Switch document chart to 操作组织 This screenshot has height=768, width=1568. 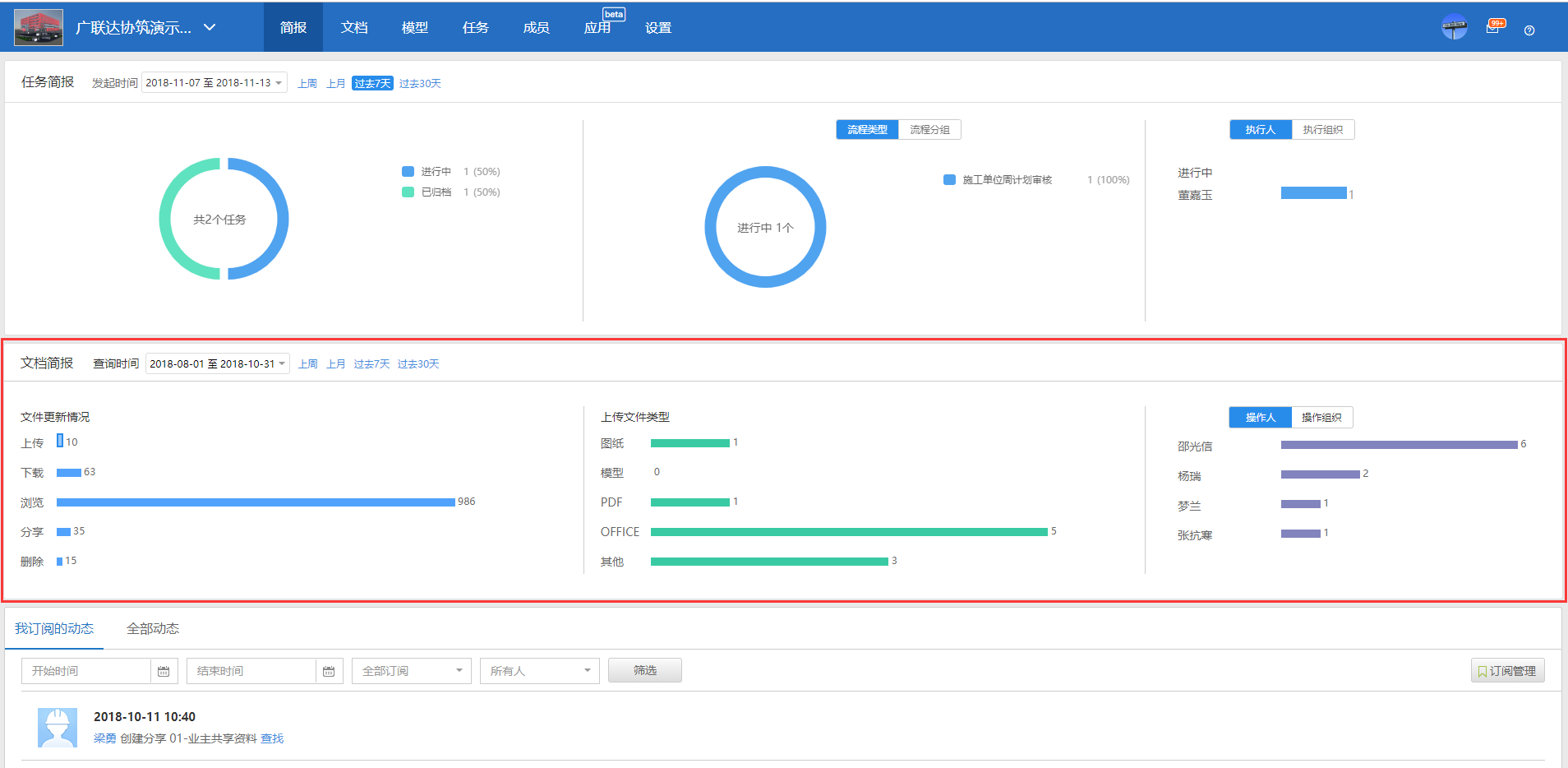(1321, 418)
